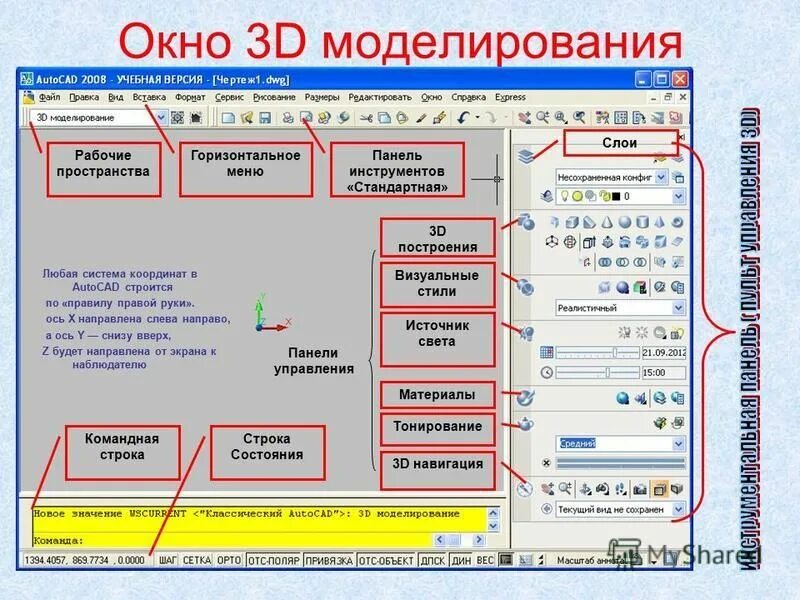
Task: Click the Layer Properties Manager stack icon
Action: pyautogui.click(x=526, y=156)
